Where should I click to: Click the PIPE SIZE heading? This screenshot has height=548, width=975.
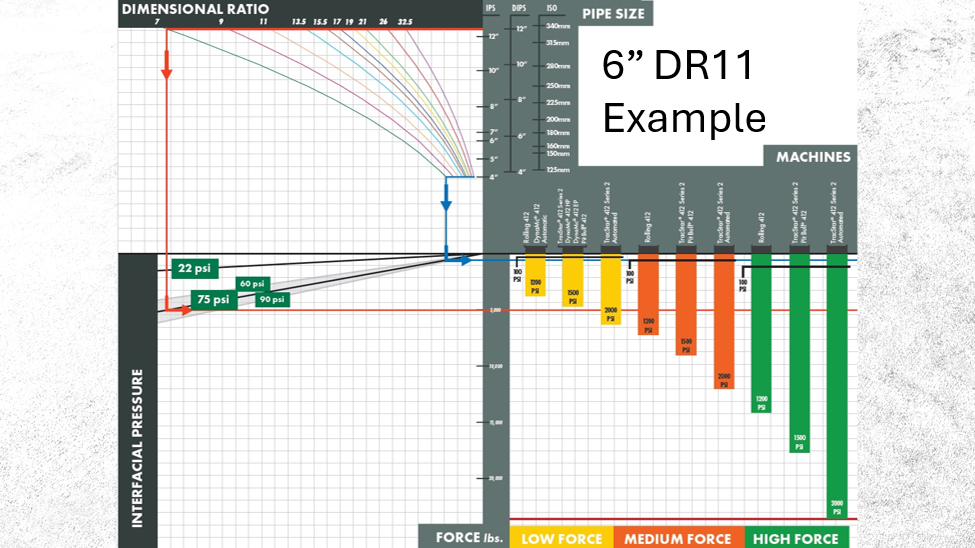click(613, 14)
